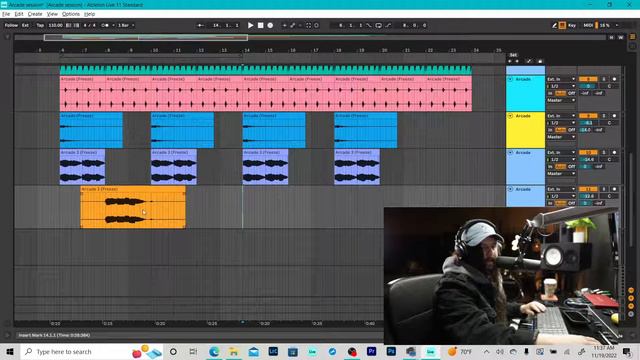Open the Help menu

click(89, 14)
